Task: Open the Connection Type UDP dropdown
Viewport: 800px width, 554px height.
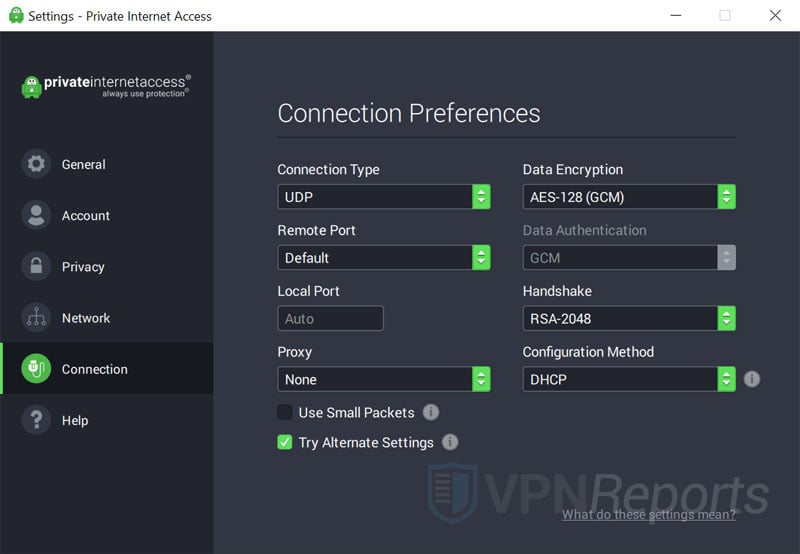Action: [384, 197]
